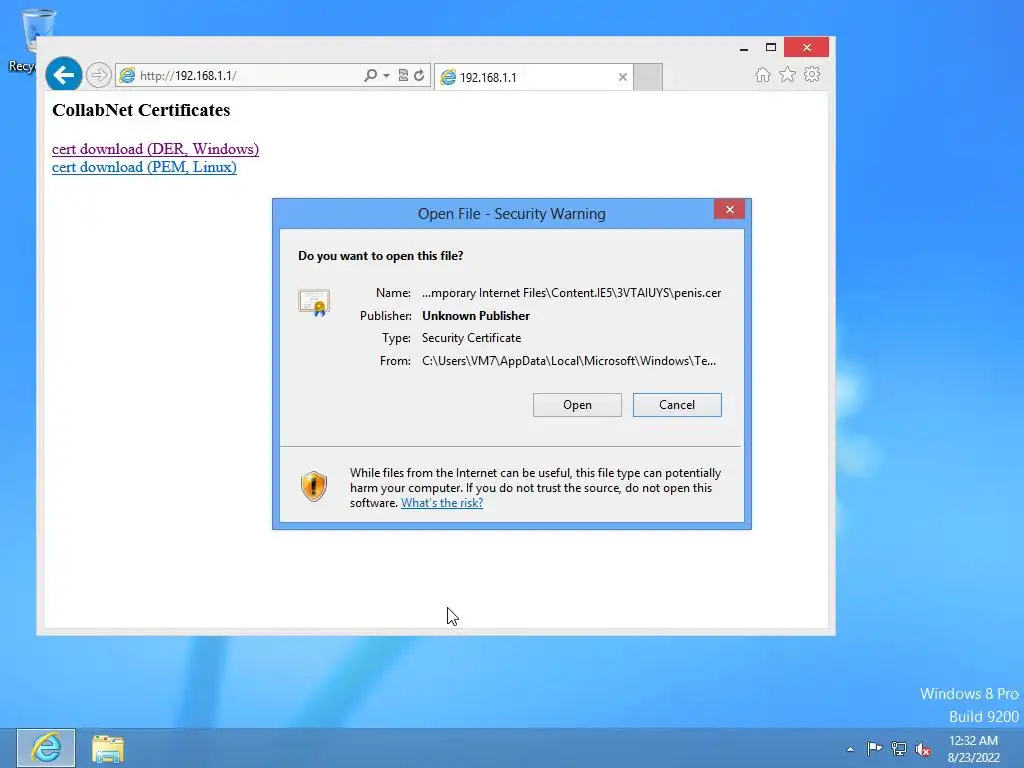1024x768 pixels.
Task: Close the Internet Explorer window
Action: tap(807, 47)
